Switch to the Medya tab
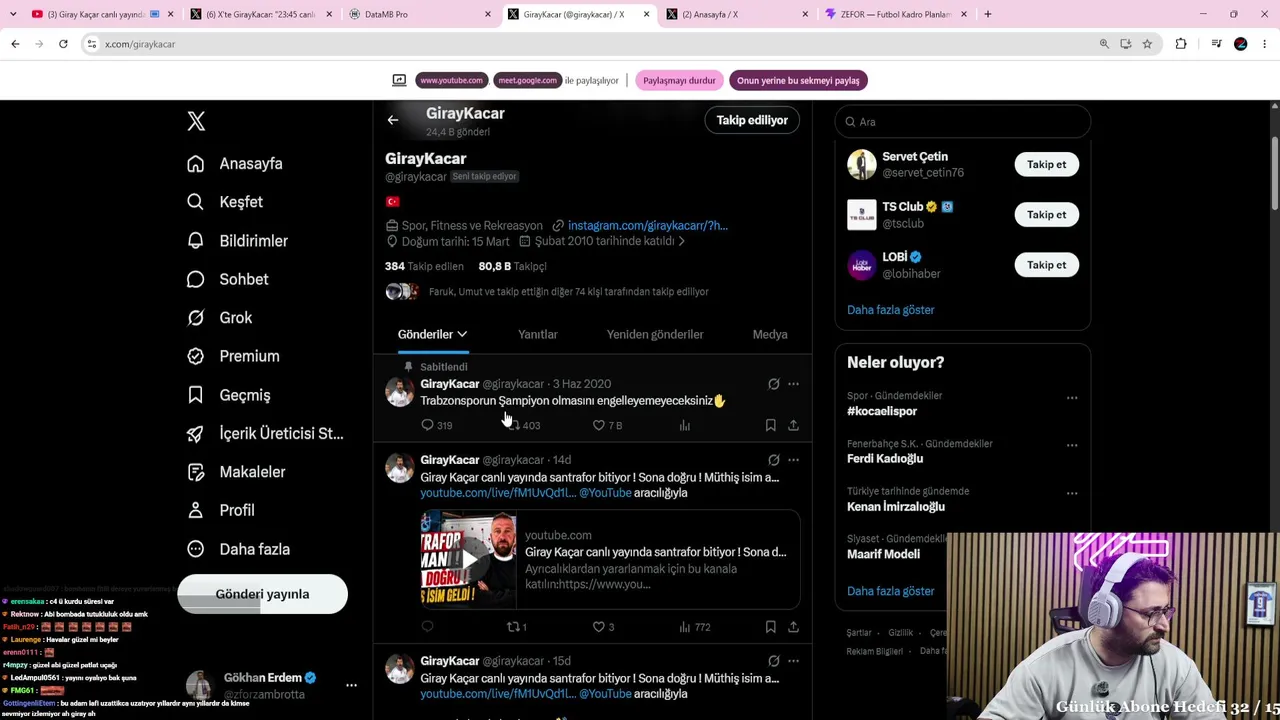1280x720 pixels. coord(770,334)
